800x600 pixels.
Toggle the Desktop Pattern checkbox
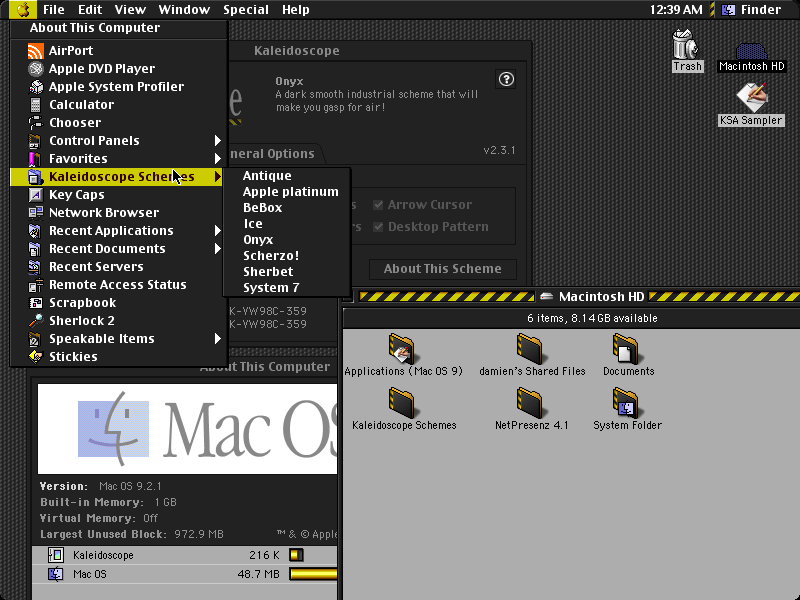point(378,227)
